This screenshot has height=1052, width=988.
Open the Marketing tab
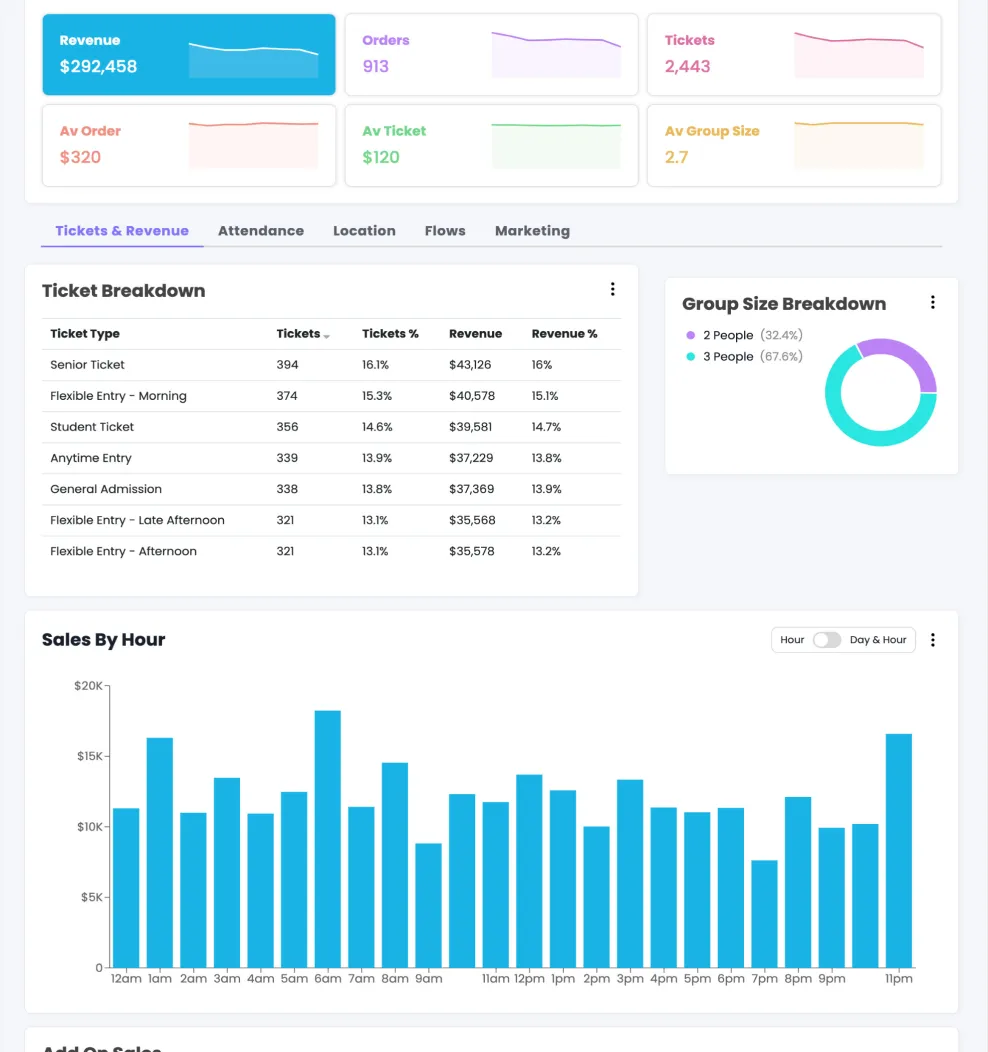coord(532,230)
